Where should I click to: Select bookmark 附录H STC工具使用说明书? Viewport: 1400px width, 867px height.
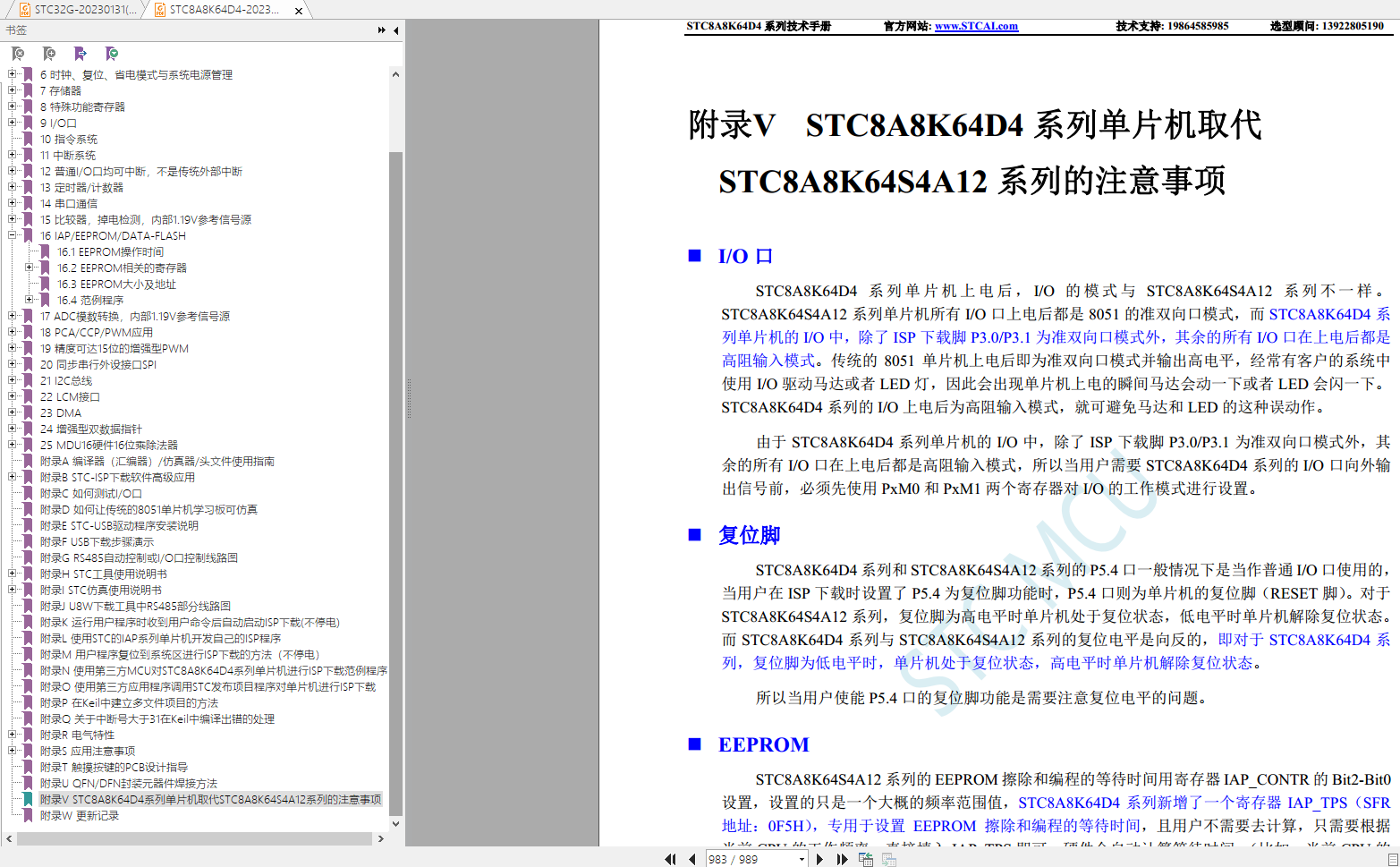click(x=104, y=574)
